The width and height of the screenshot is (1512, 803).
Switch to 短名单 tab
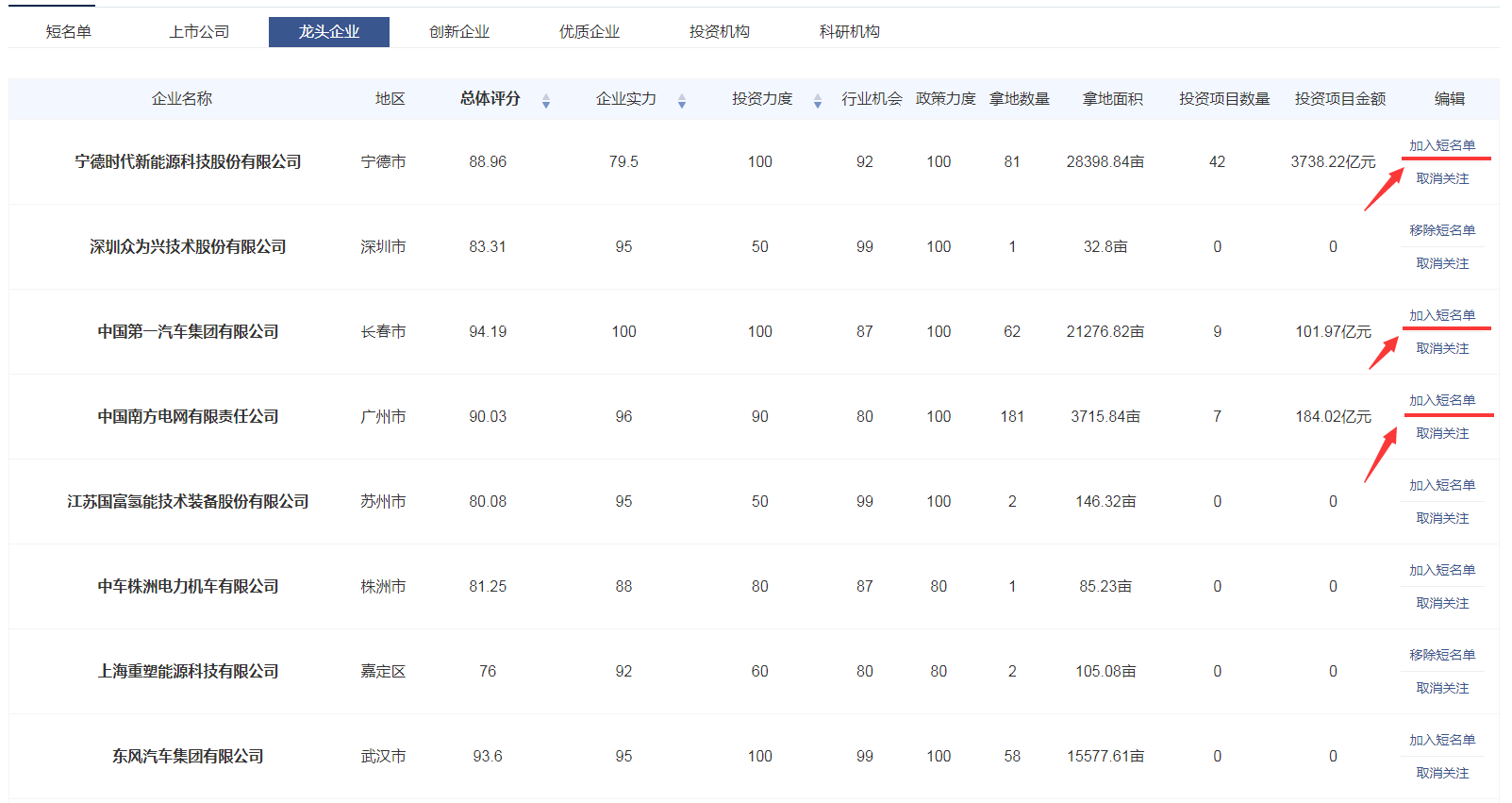(69, 32)
